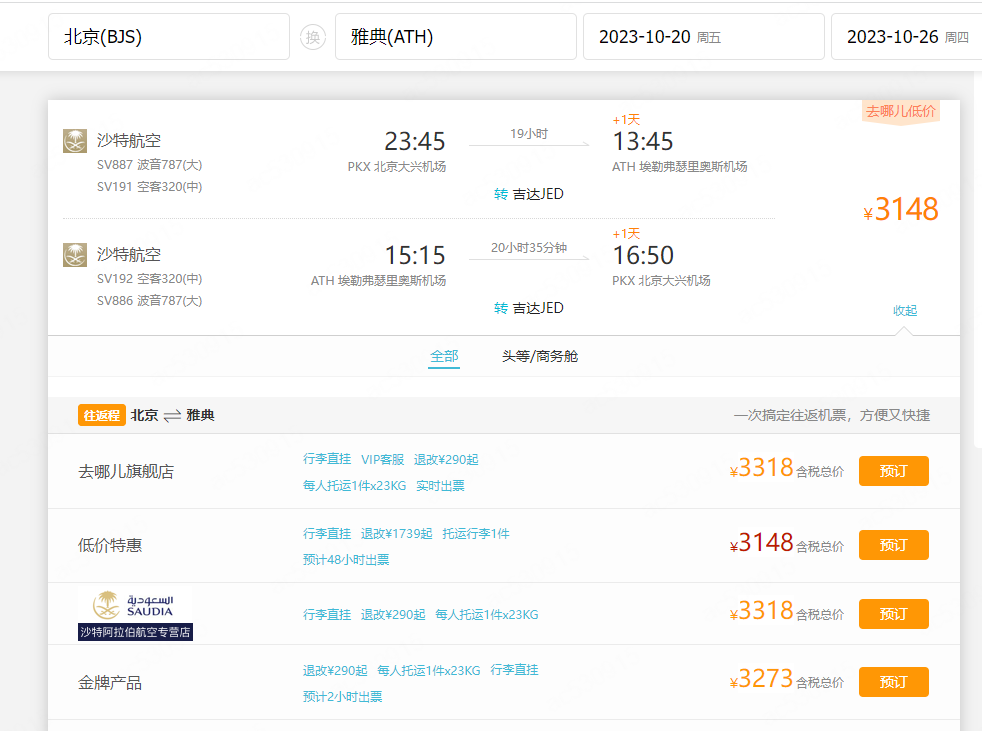Screen dimensions: 982x731
Task: Click the 往返程 round-trip badge
Action: point(101,415)
